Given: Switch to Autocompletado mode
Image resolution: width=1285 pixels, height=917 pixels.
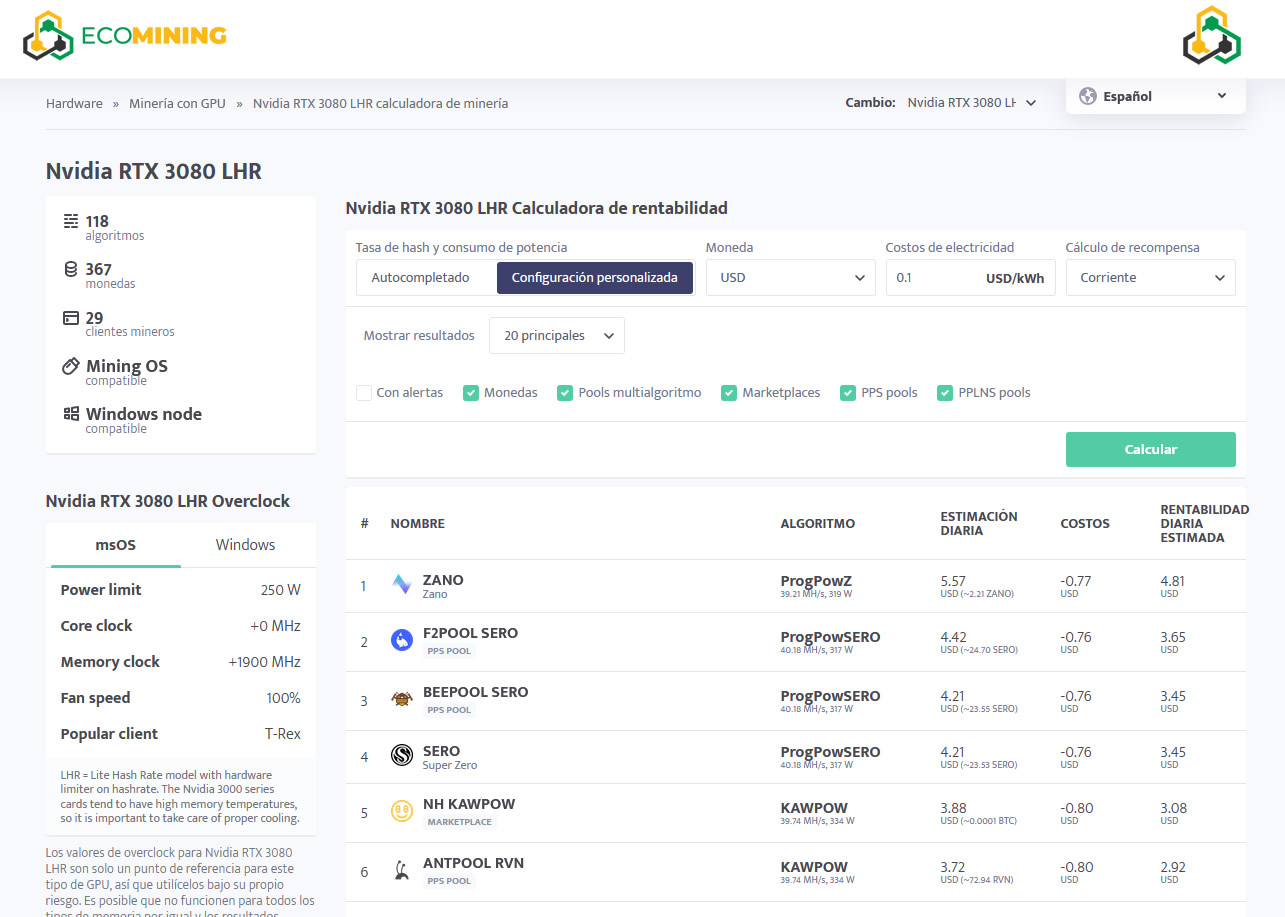Looking at the screenshot, I should coord(420,277).
